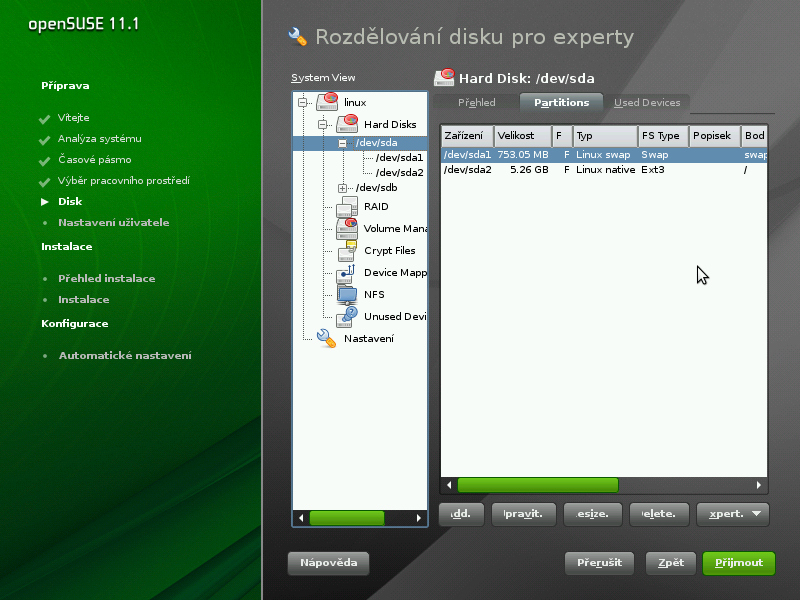Select /dev/sda1 in the system tree
Screen dimensions: 800x600
point(399,158)
